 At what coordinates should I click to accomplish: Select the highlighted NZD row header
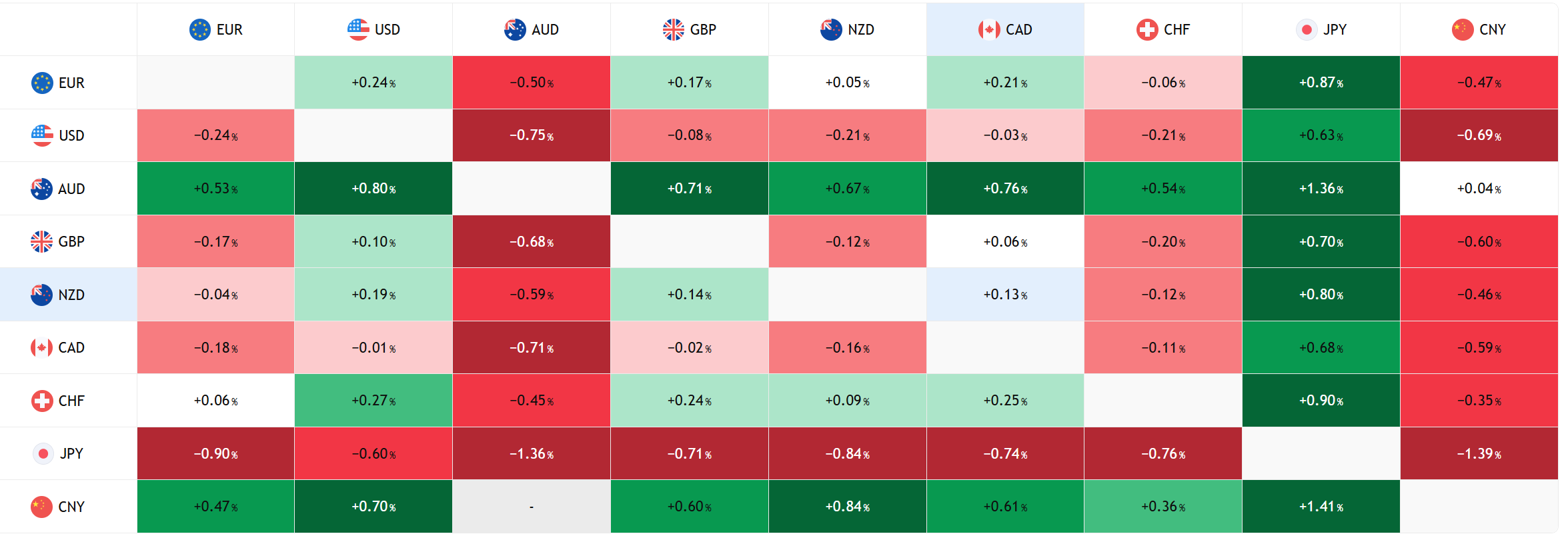point(69,295)
